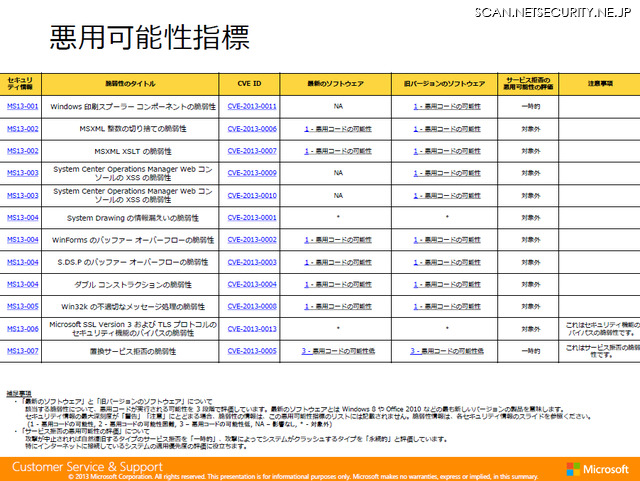The width and height of the screenshot is (640, 481).
Task: Open MS13-003 link in the CVE-2013-0010 row
Action: click(22, 195)
